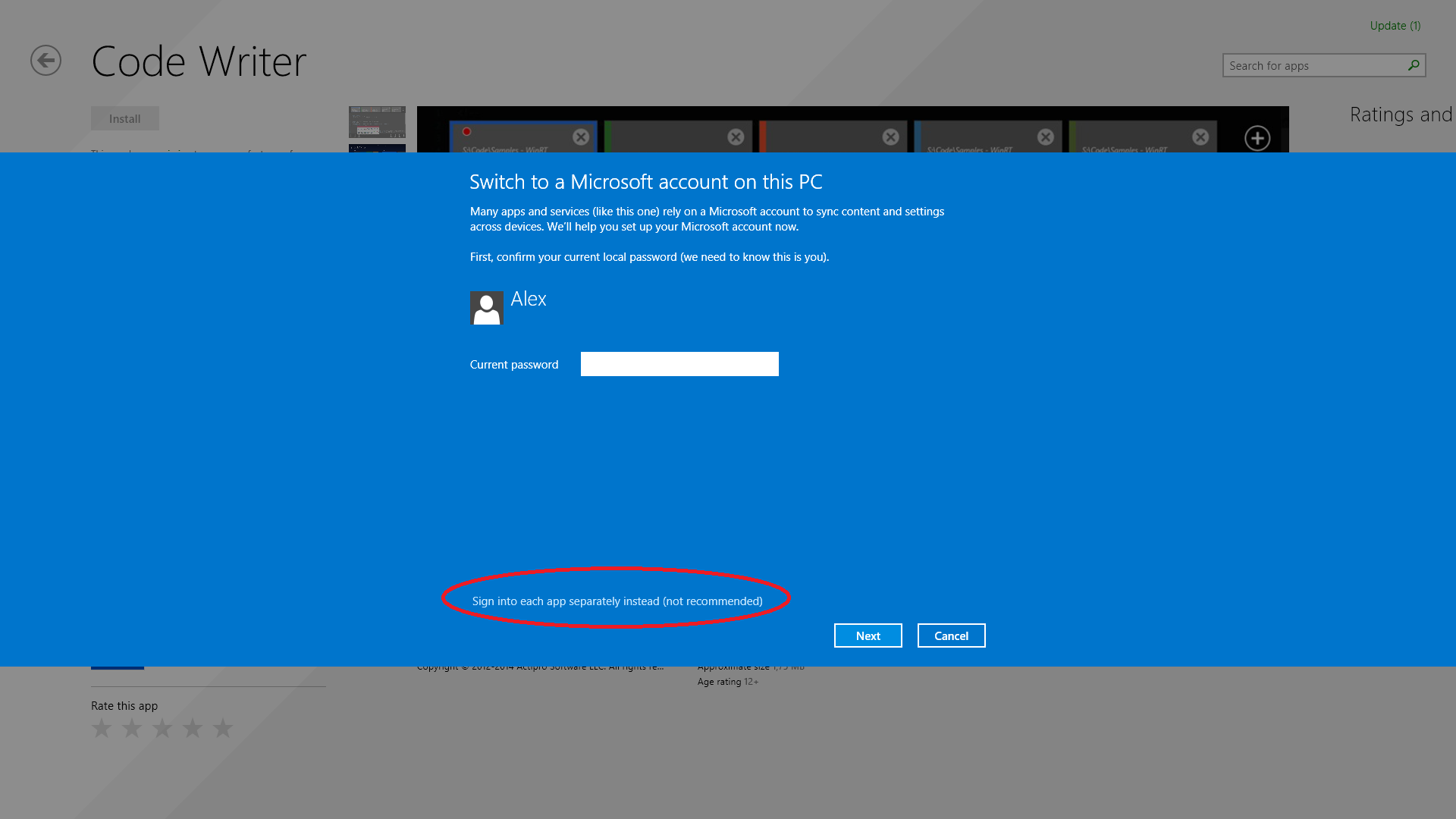Screen dimensions: 1456x819
Task: Select the second screenshot thumbnail
Action: coord(377,148)
